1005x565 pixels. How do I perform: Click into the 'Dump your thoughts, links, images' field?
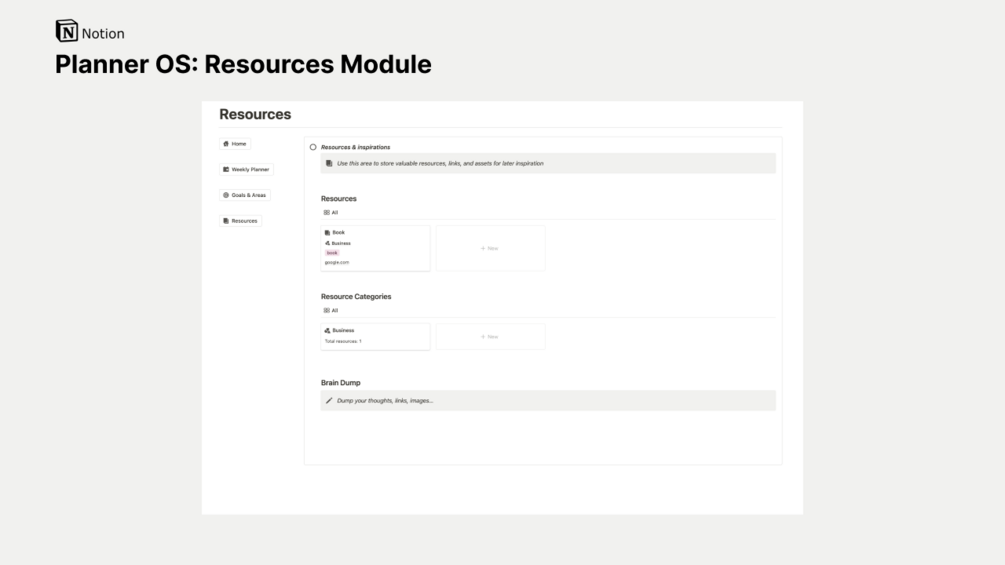pyautogui.click(x=548, y=400)
